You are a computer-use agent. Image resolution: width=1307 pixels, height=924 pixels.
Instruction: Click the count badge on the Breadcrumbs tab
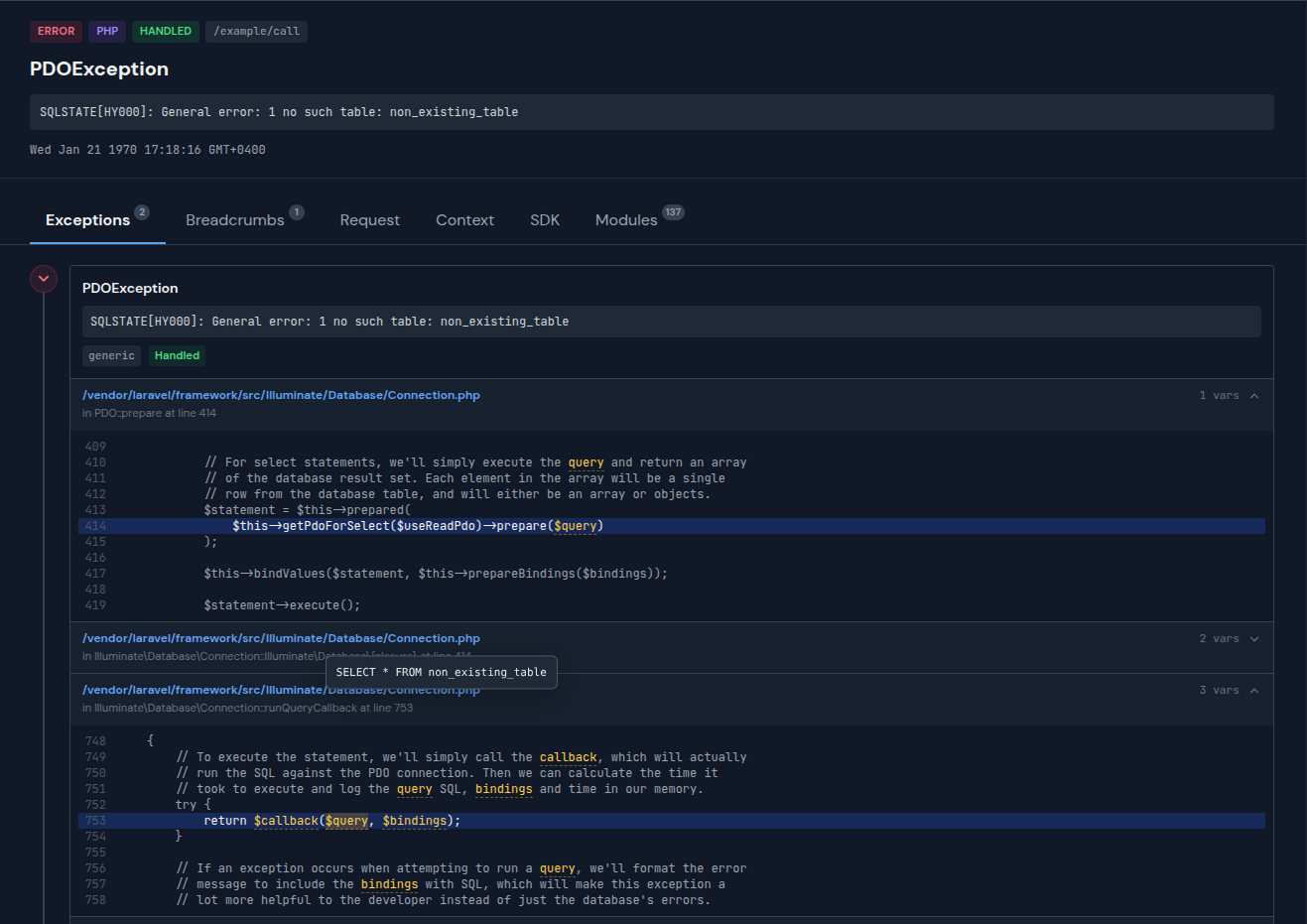(x=298, y=211)
